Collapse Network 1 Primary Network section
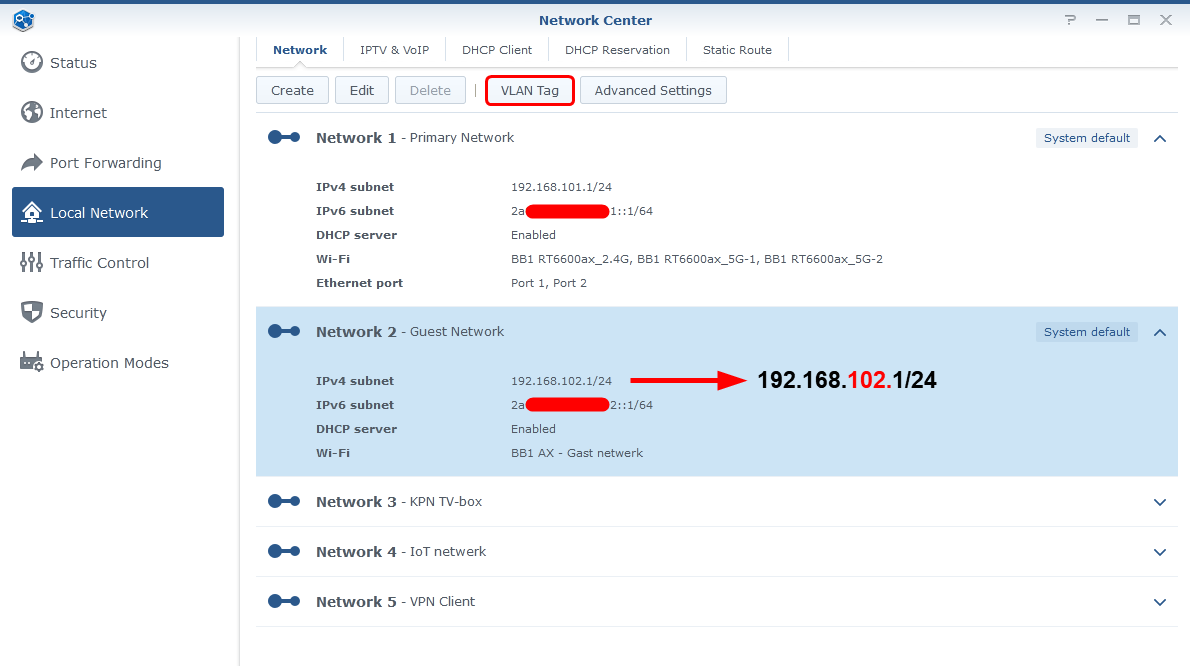 tap(1160, 139)
